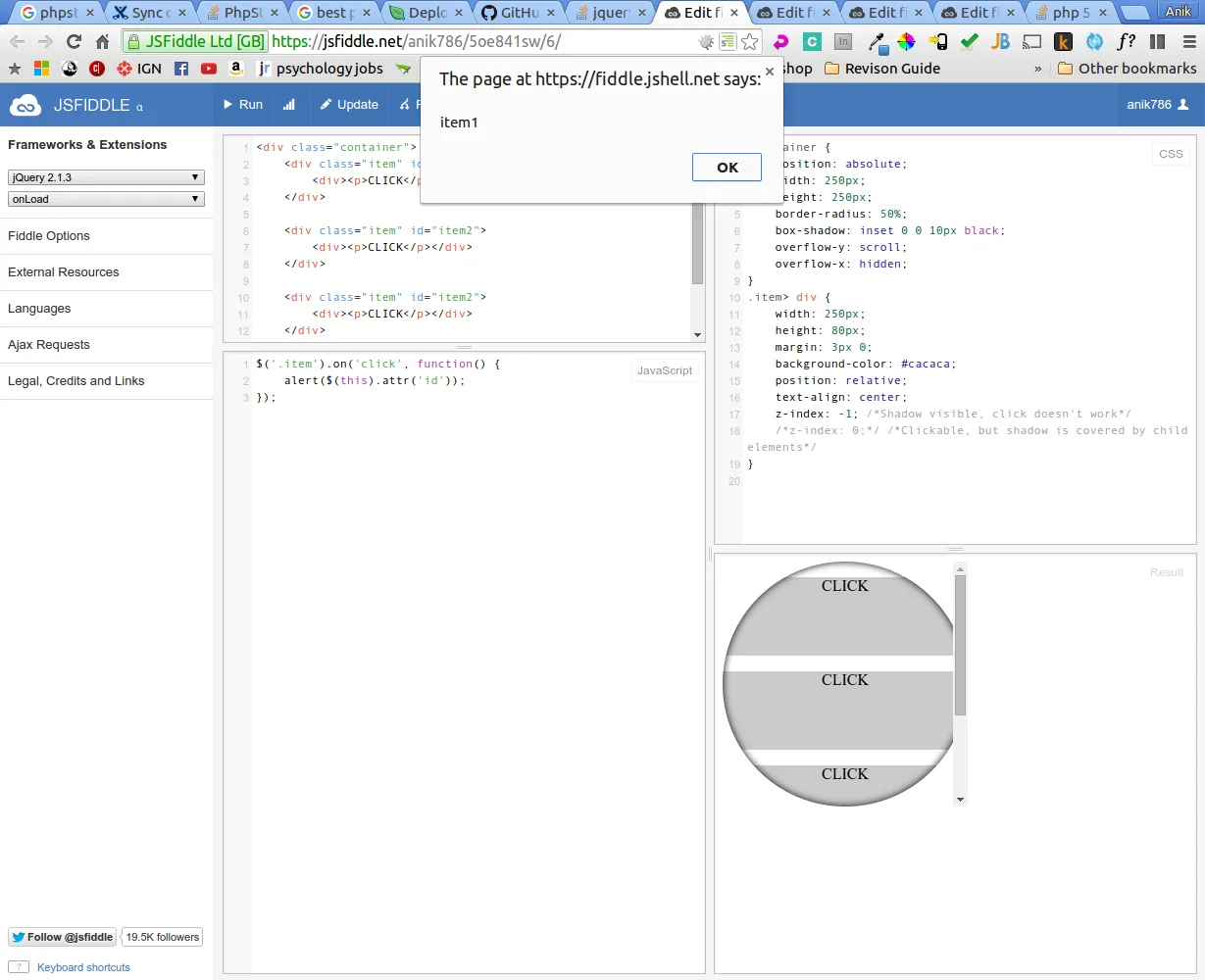Click OK in the alert dialog
Screen dimensions: 1205x980
[727, 168]
